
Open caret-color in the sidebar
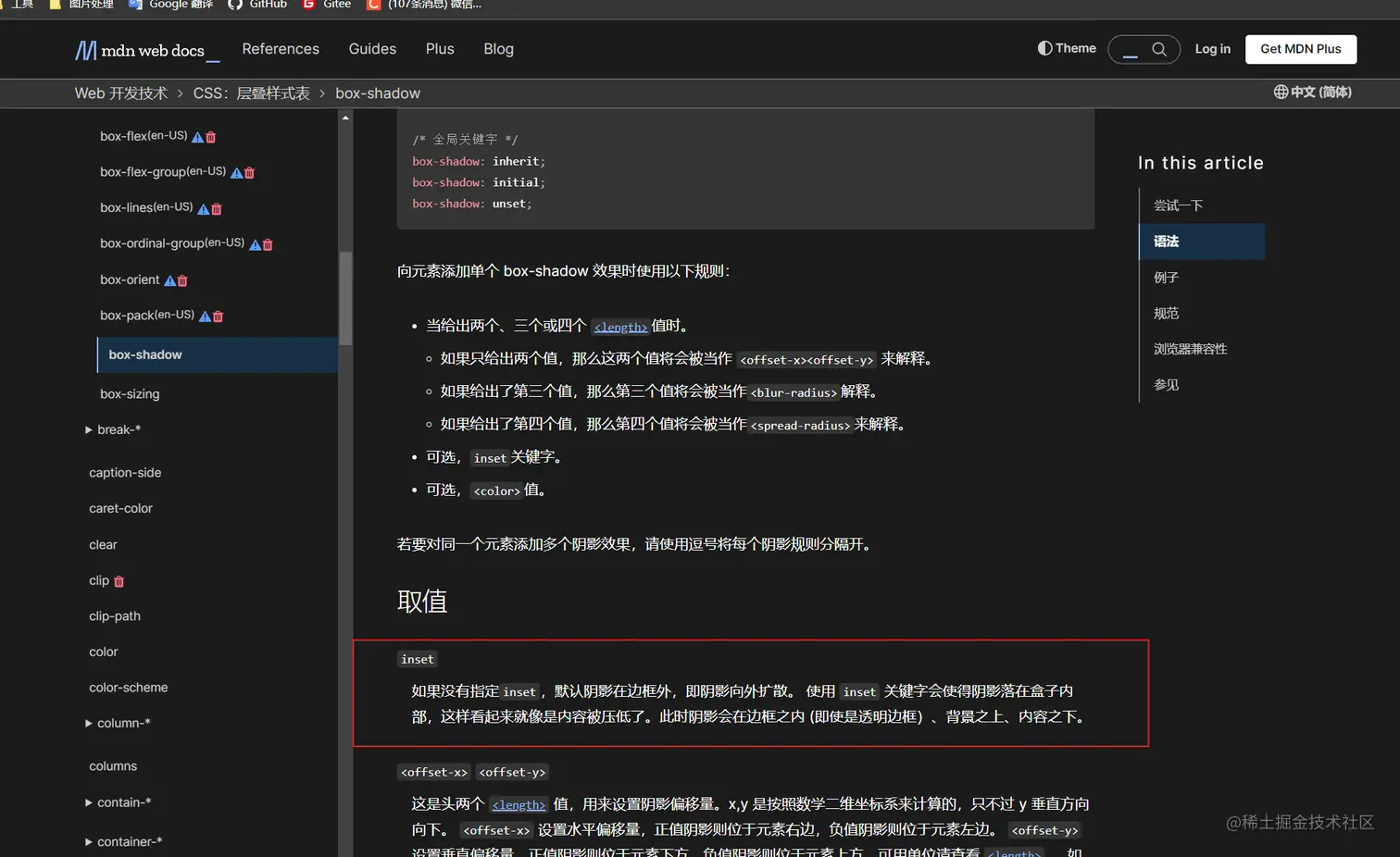tap(120, 509)
